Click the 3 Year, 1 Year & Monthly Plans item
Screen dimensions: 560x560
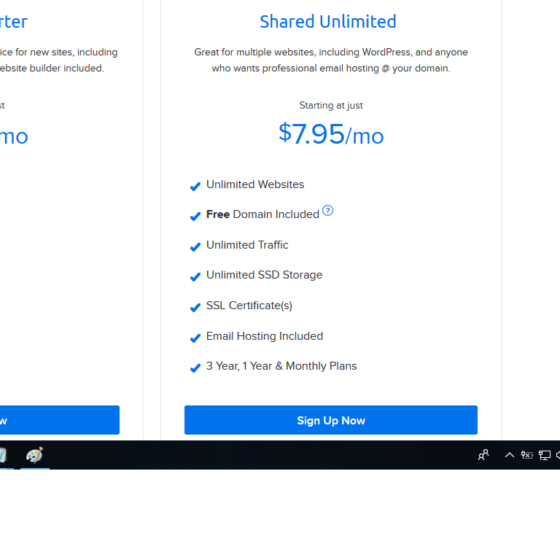pos(281,366)
